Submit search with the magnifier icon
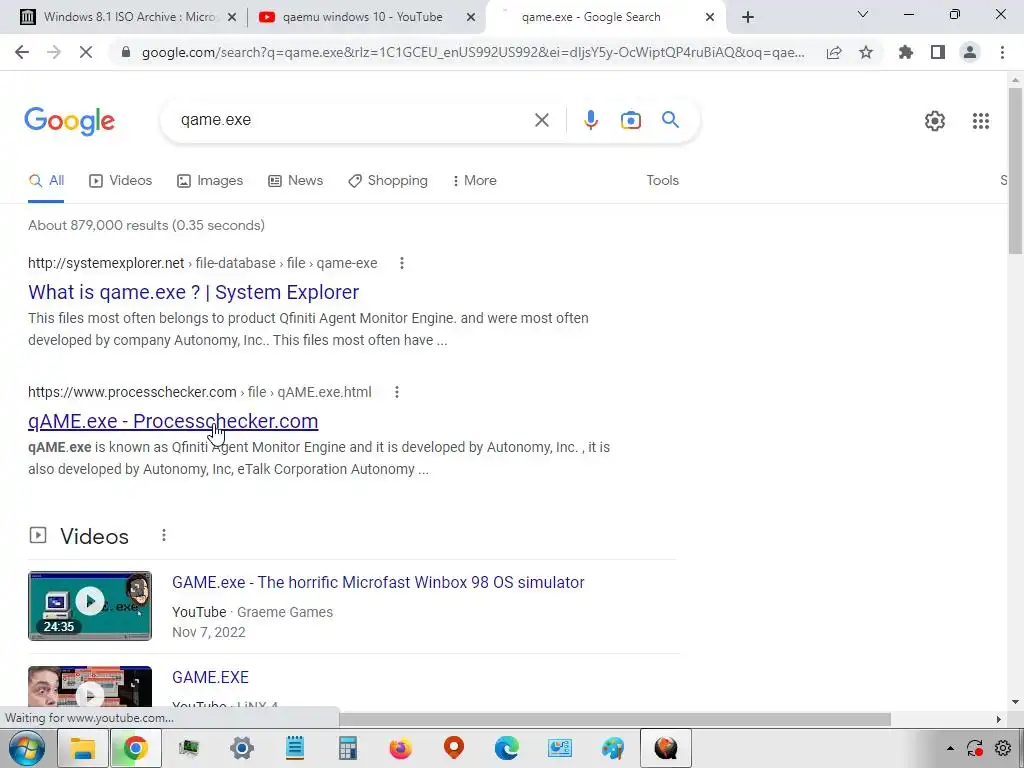1024x768 pixels. 670,120
